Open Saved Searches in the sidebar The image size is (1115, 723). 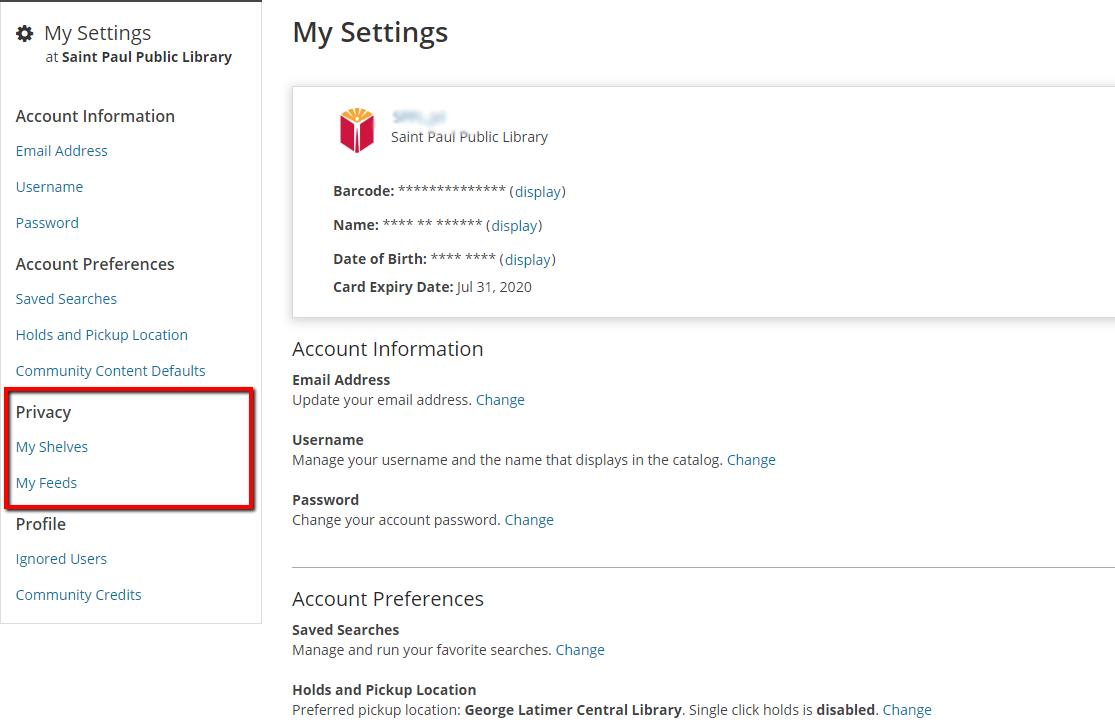point(66,298)
